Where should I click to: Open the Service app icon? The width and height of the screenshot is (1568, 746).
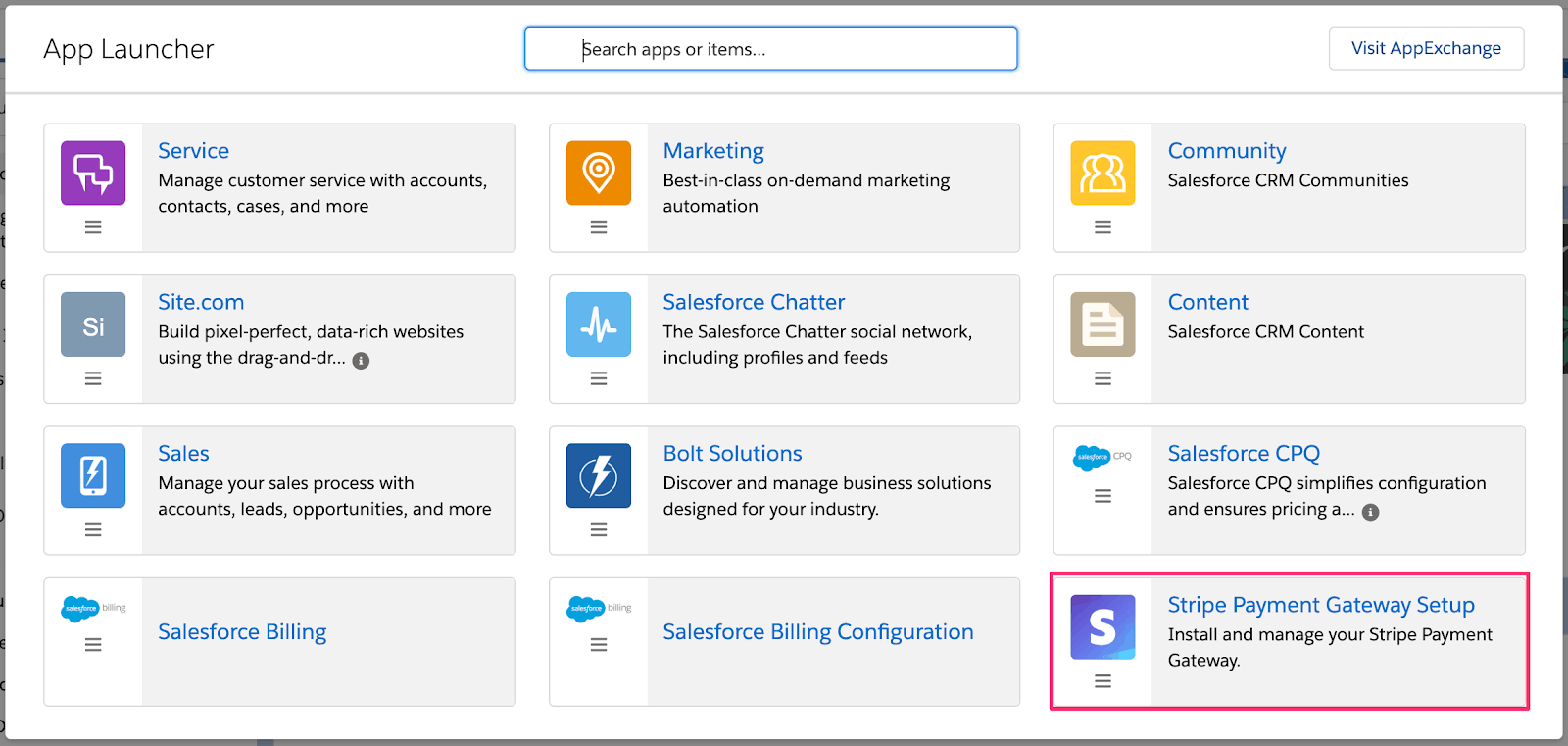(93, 173)
